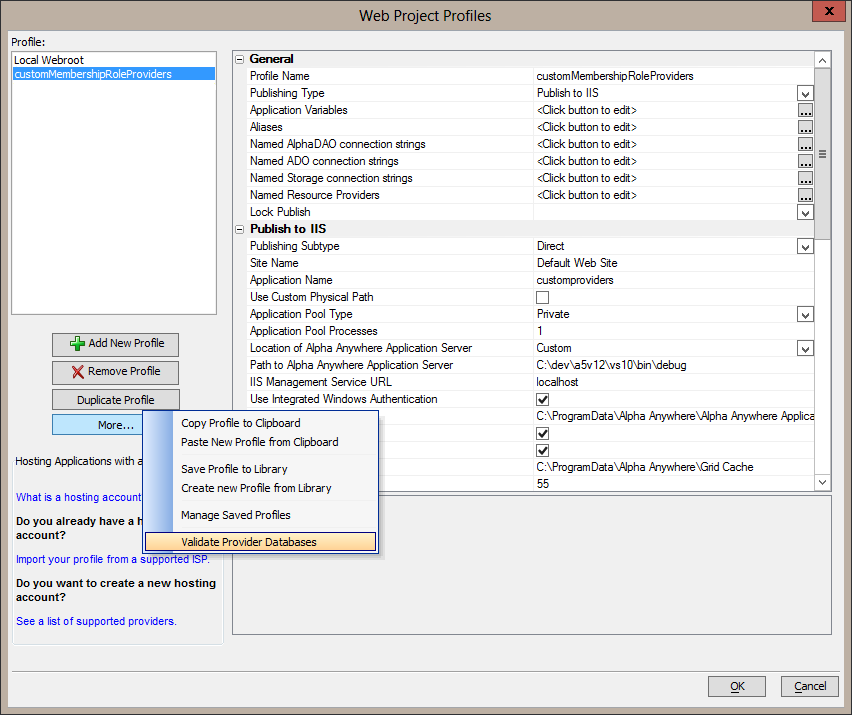Click the More... button

point(98,425)
